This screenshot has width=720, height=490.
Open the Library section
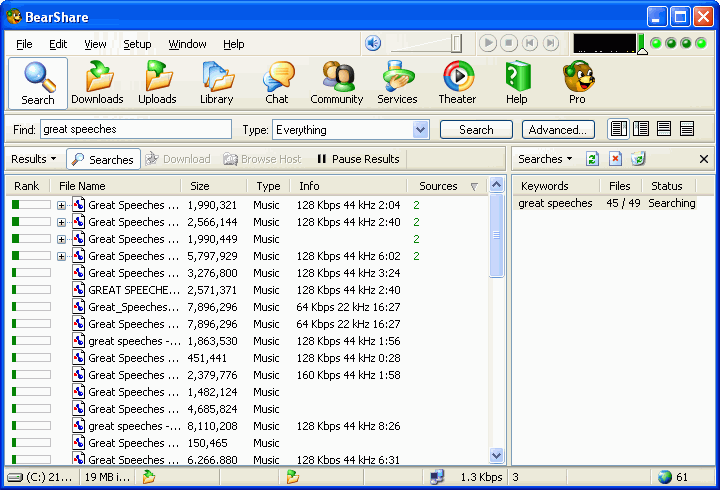point(216,84)
